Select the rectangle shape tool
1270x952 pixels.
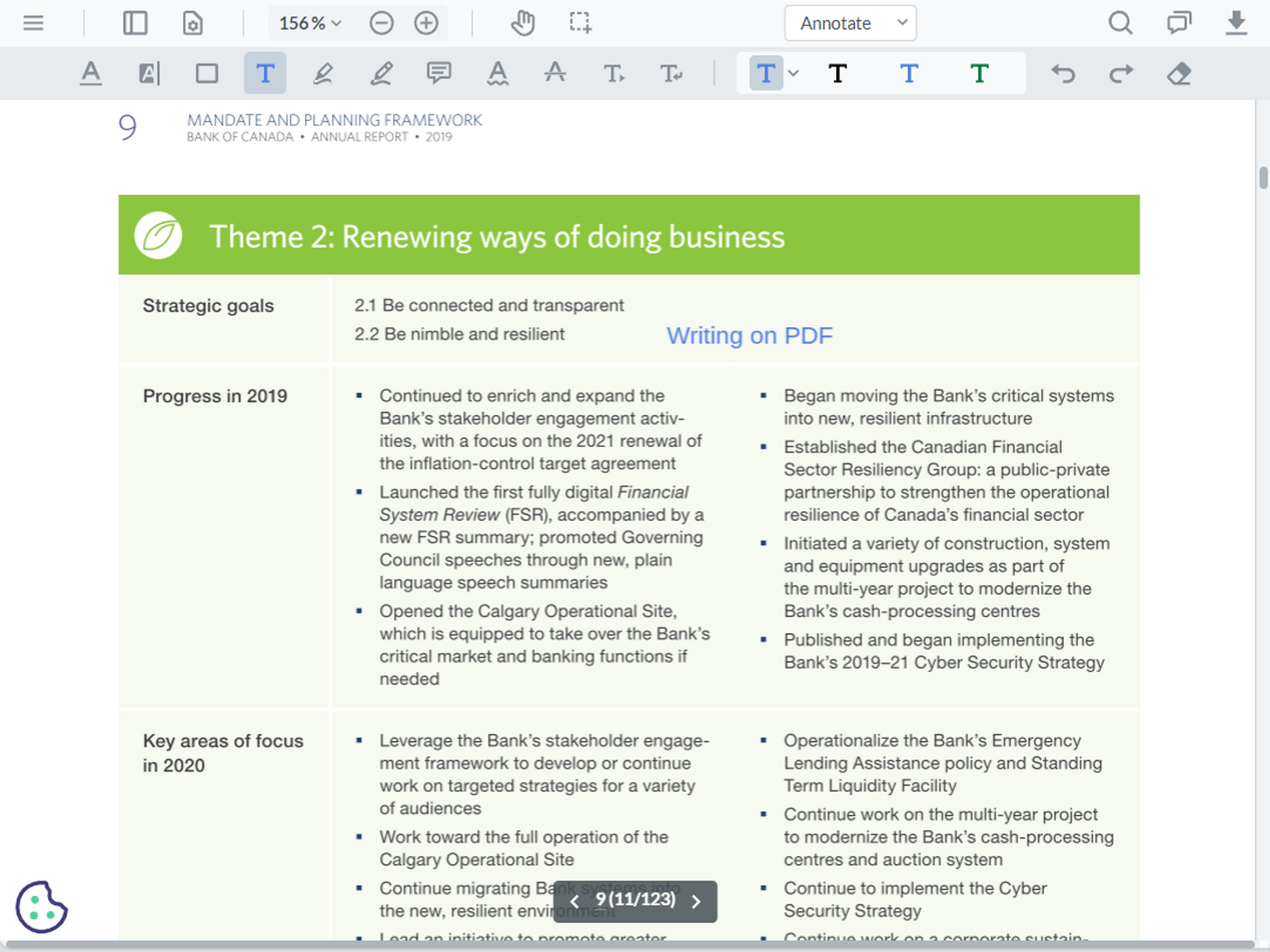[207, 73]
